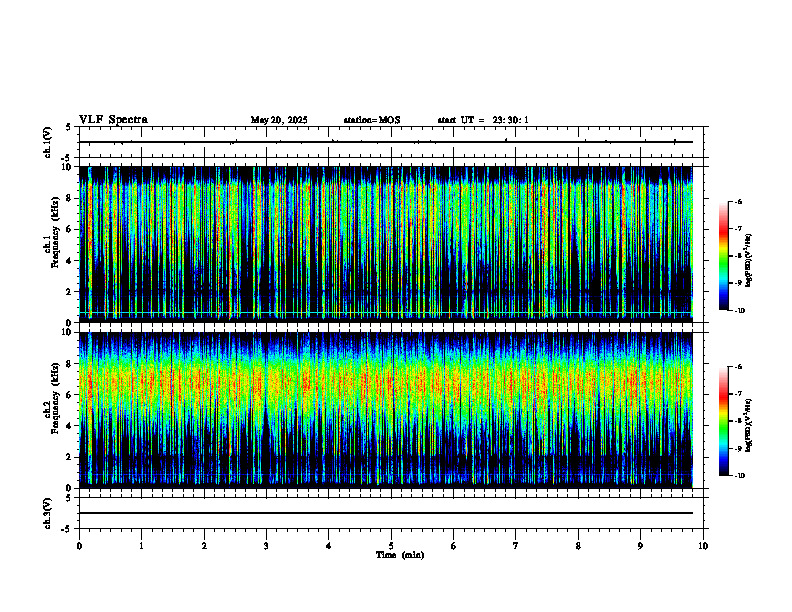Viewport: 792px width, 612px height.
Task: Click the ch.3(V) waveform axis label
Action: pyautogui.click(x=48, y=513)
